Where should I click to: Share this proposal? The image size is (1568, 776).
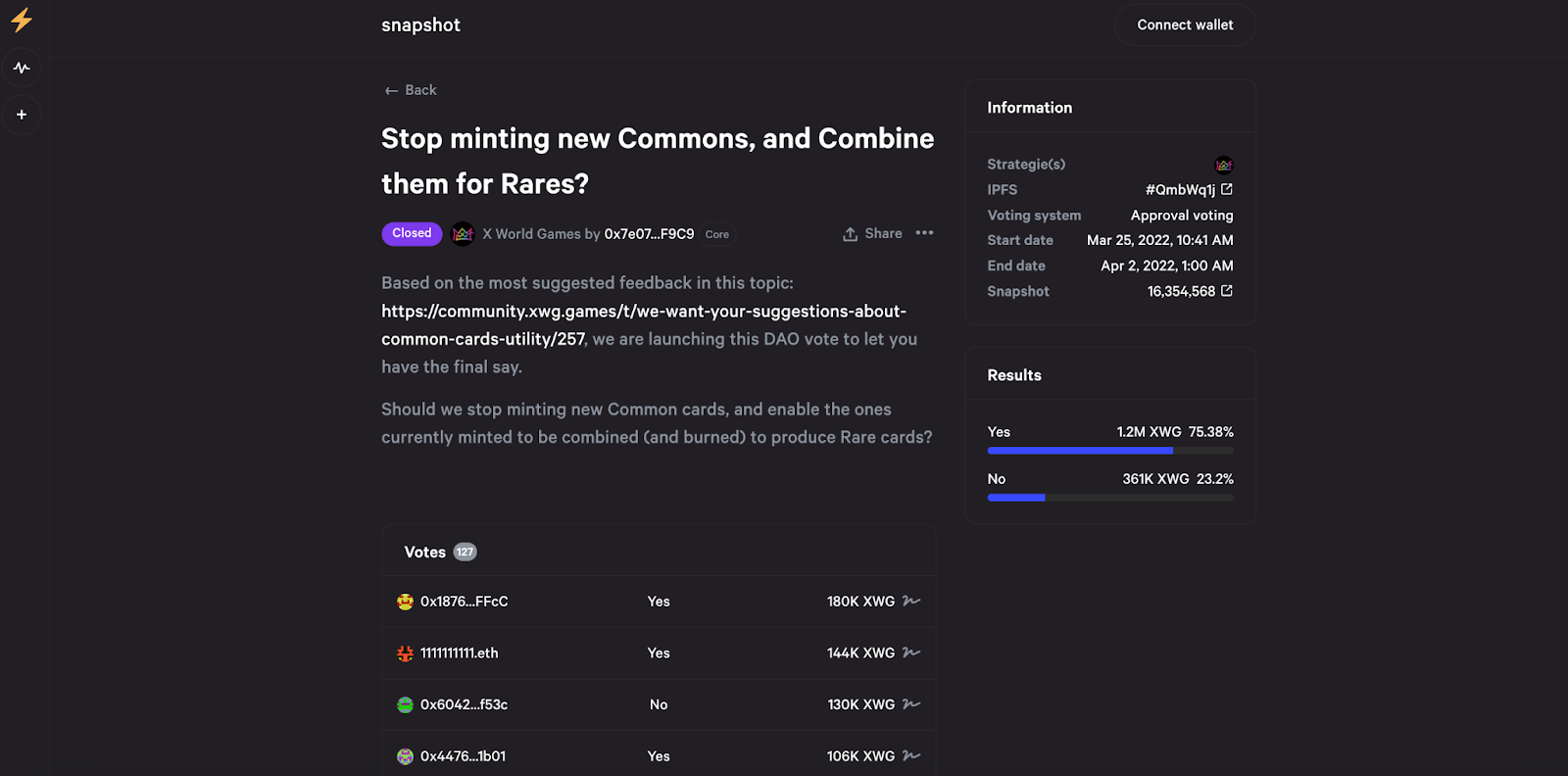872,233
